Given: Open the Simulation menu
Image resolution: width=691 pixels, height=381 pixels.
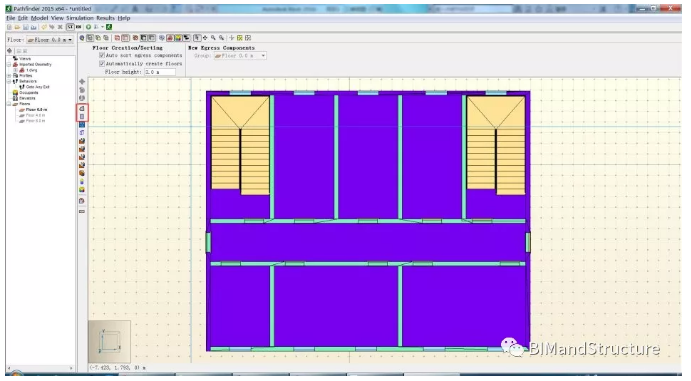Looking at the screenshot, I should tap(80, 18).
